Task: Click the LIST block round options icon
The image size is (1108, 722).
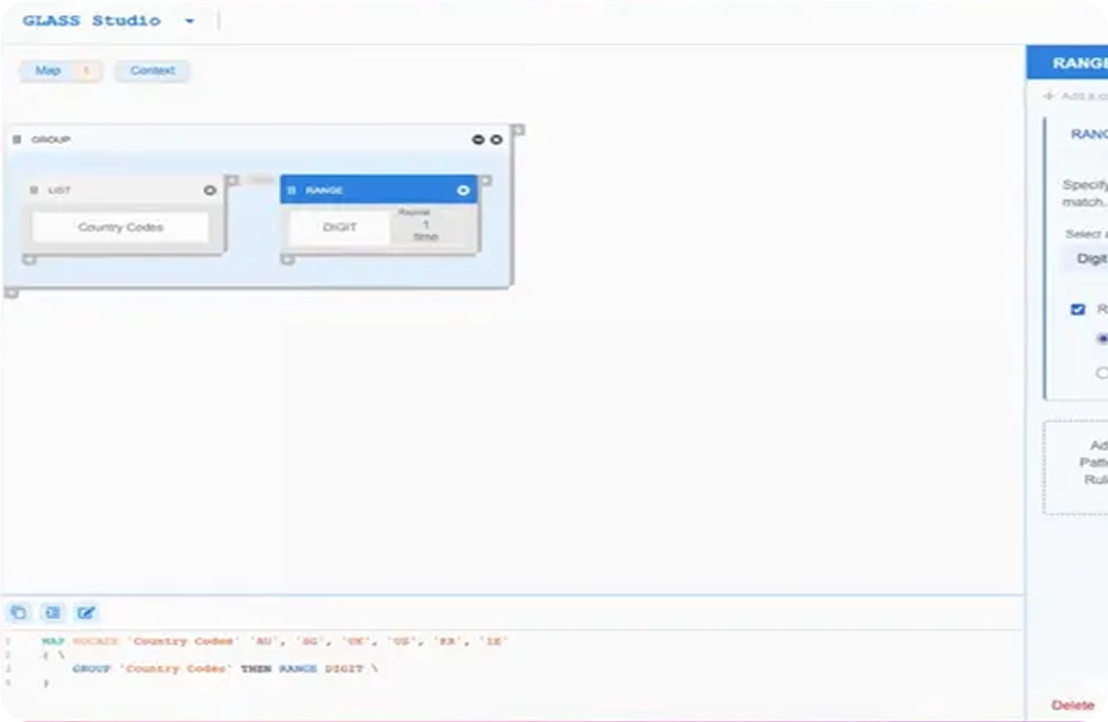Action: click(210, 190)
